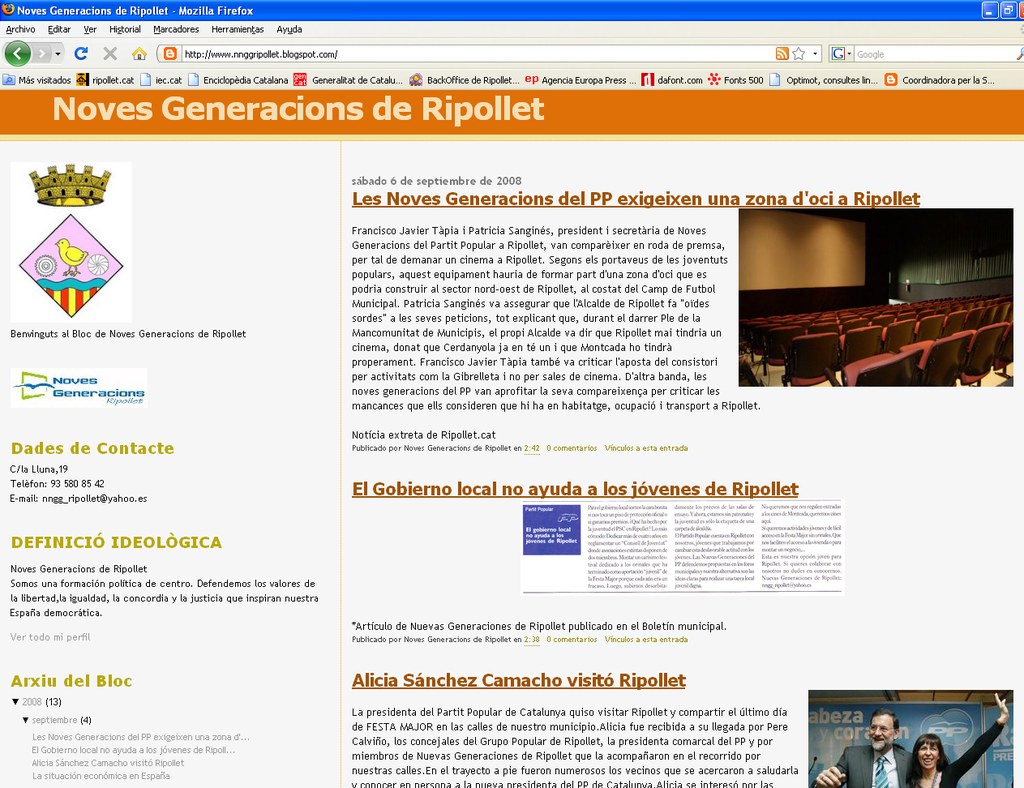Open the back/forward history dropdown arrow
Screen dimensions: 1024x788
click(58, 53)
